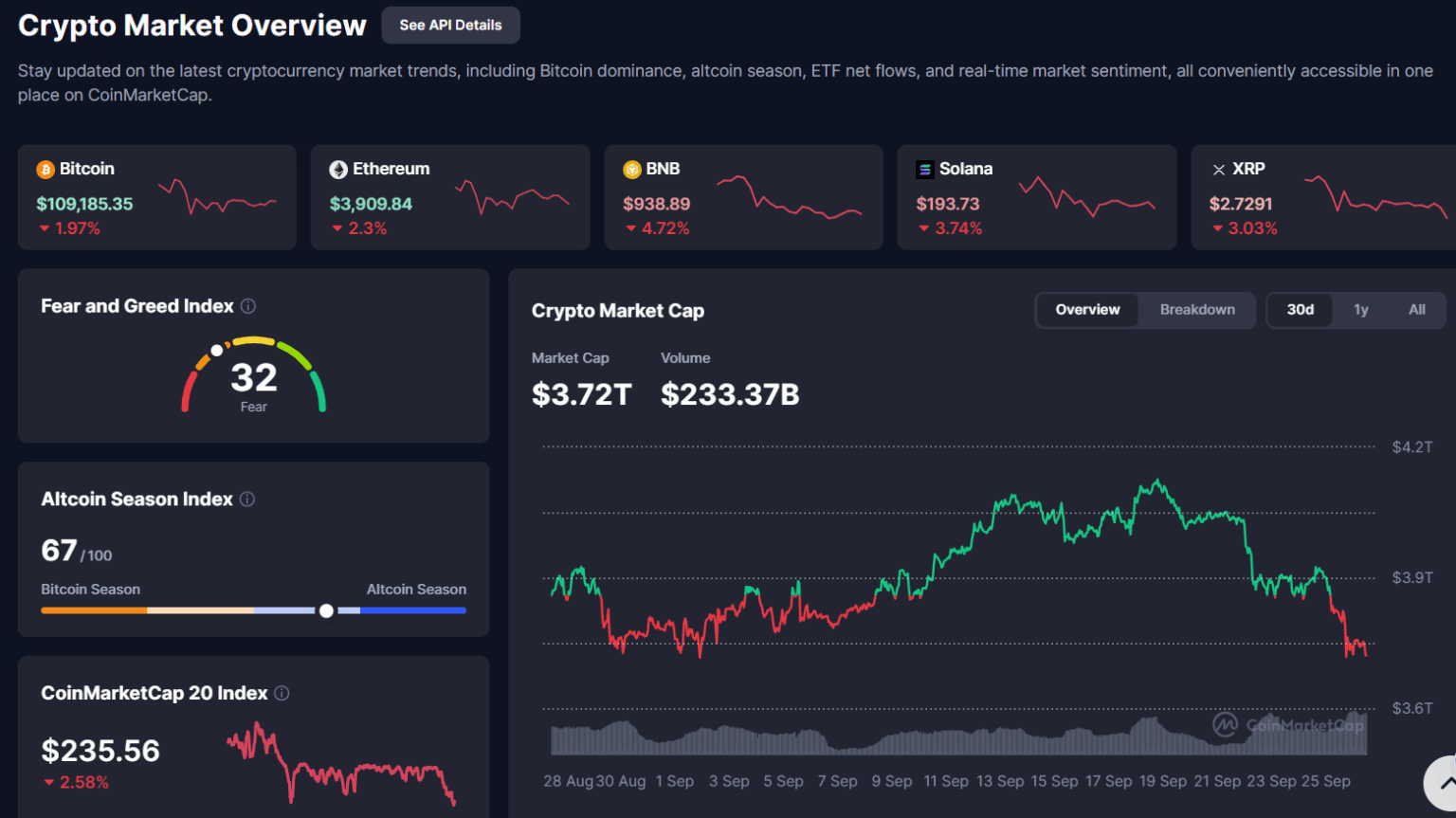The height and width of the screenshot is (818, 1456).
Task: Open the Fear and Greed Index info tooltip
Action: pyautogui.click(x=248, y=305)
